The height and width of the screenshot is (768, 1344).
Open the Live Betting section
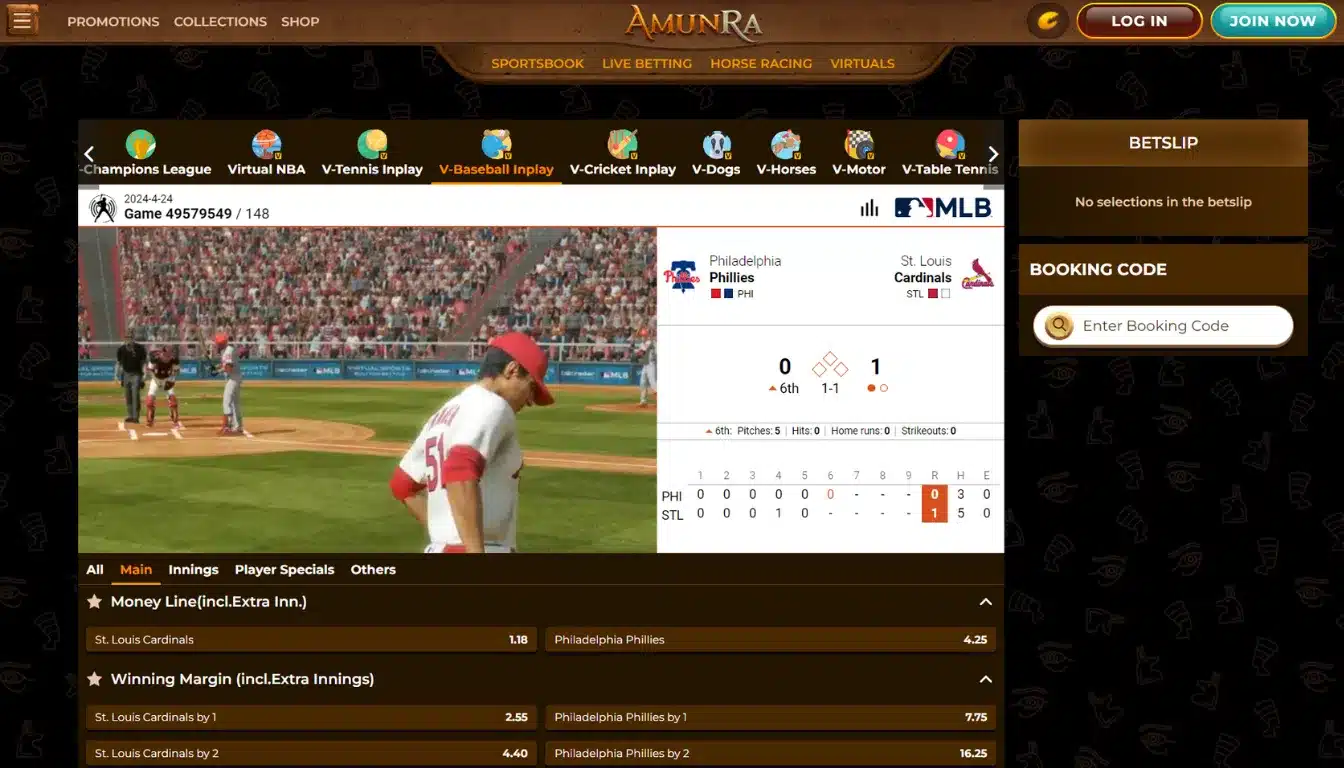pos(647,63)
